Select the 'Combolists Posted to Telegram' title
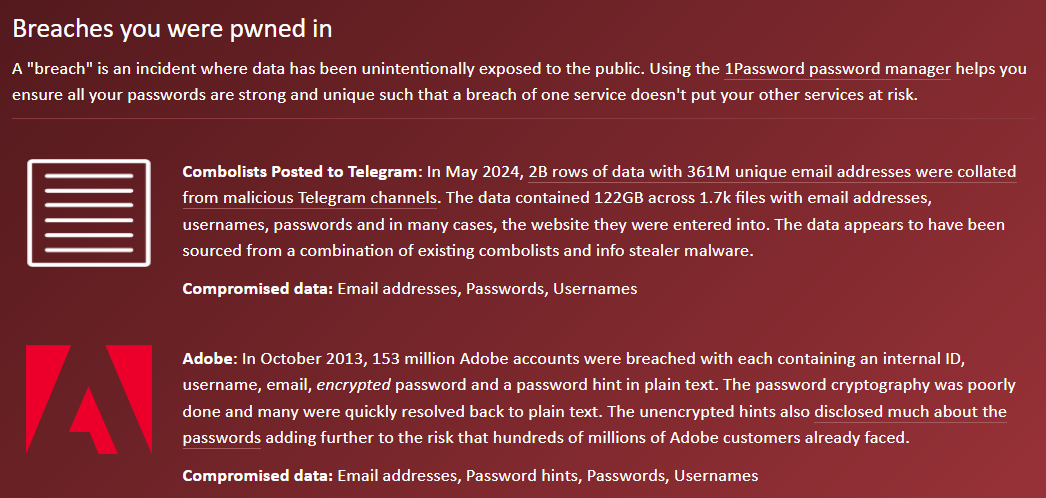Screen dimensions: 1046x498 [300, 171]
